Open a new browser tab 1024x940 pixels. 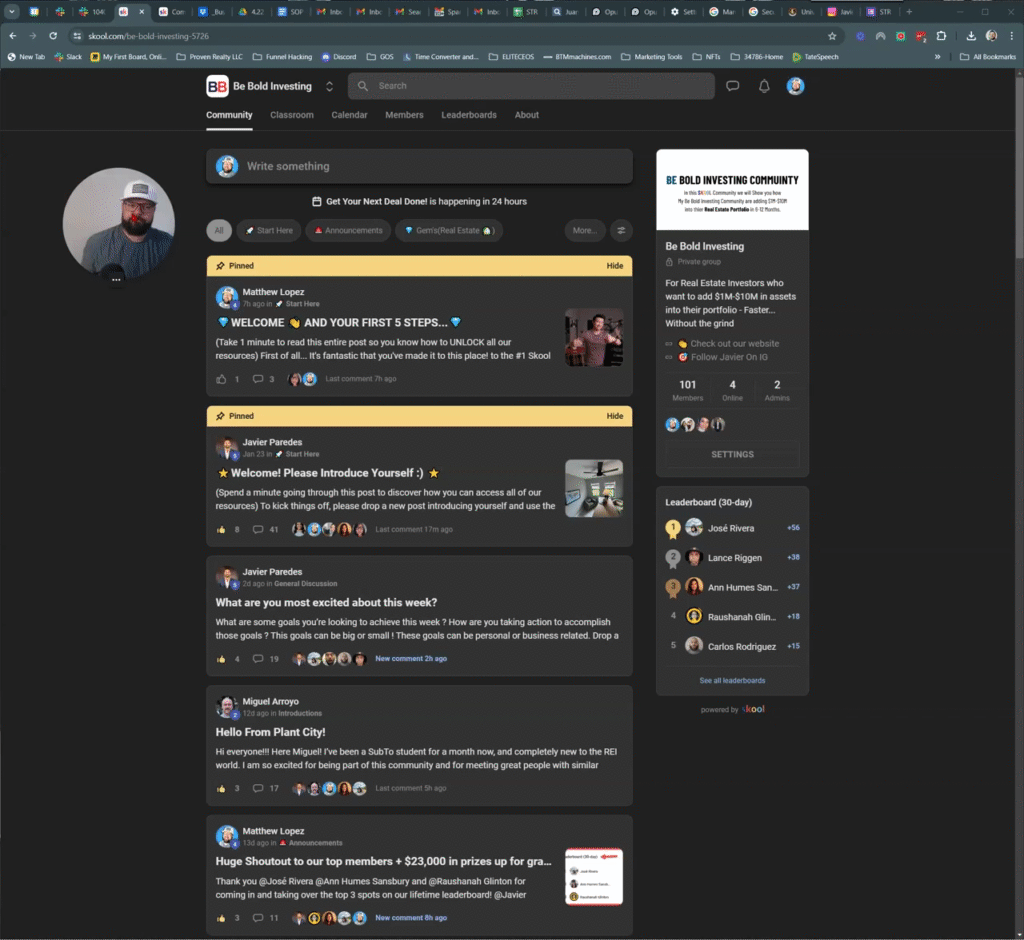[x=908, y=12]
